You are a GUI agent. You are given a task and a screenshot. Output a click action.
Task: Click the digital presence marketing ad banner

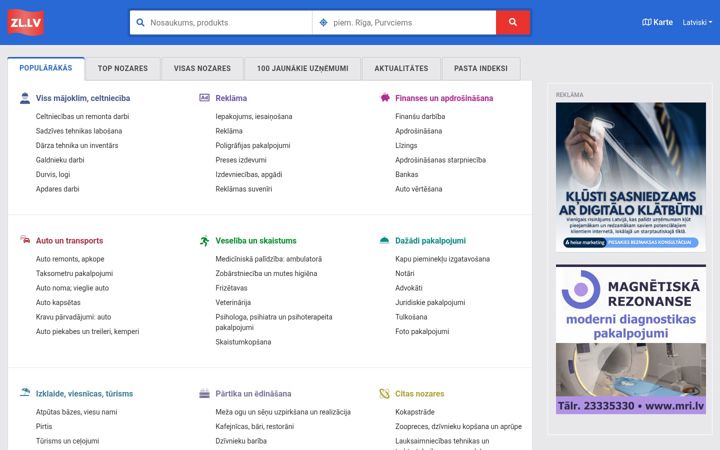[x=630, y=177]
